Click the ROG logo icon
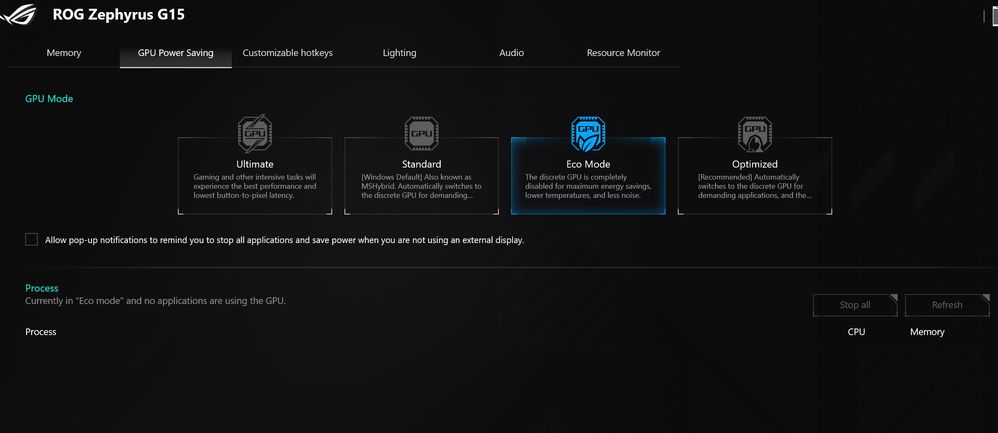Viewport: 998px width, 433px height. point(19,14)
